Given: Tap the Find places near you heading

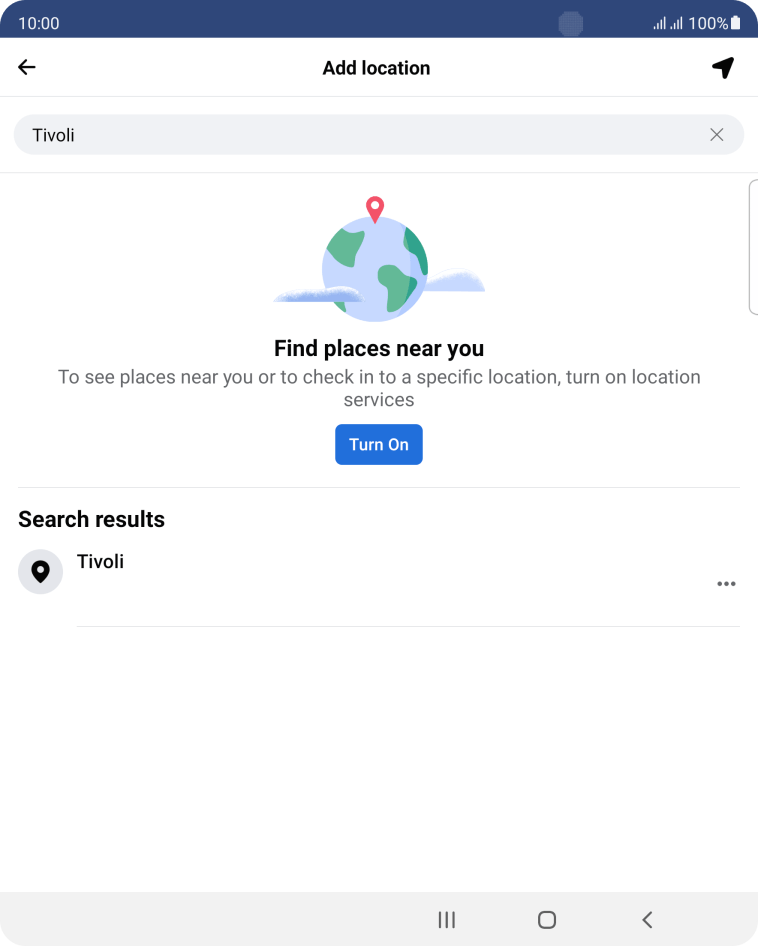Looking at the screenshot, I should pyautogui.click(x=378, y=348).
